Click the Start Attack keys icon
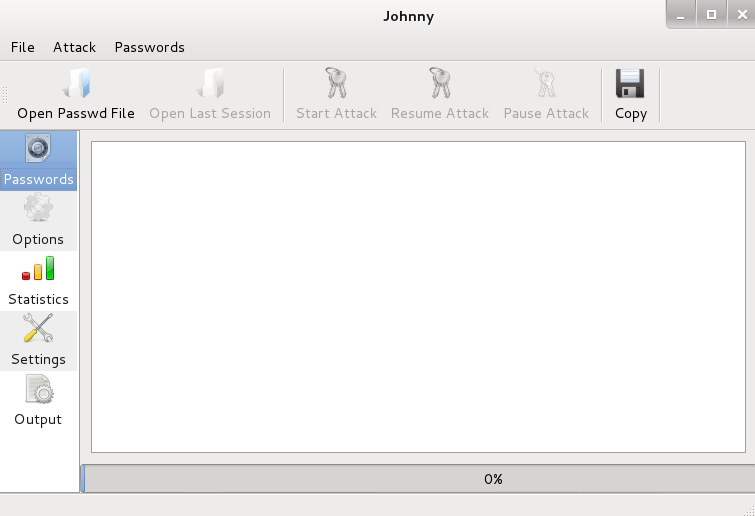The image size is (755, 516). click(336, 83)
